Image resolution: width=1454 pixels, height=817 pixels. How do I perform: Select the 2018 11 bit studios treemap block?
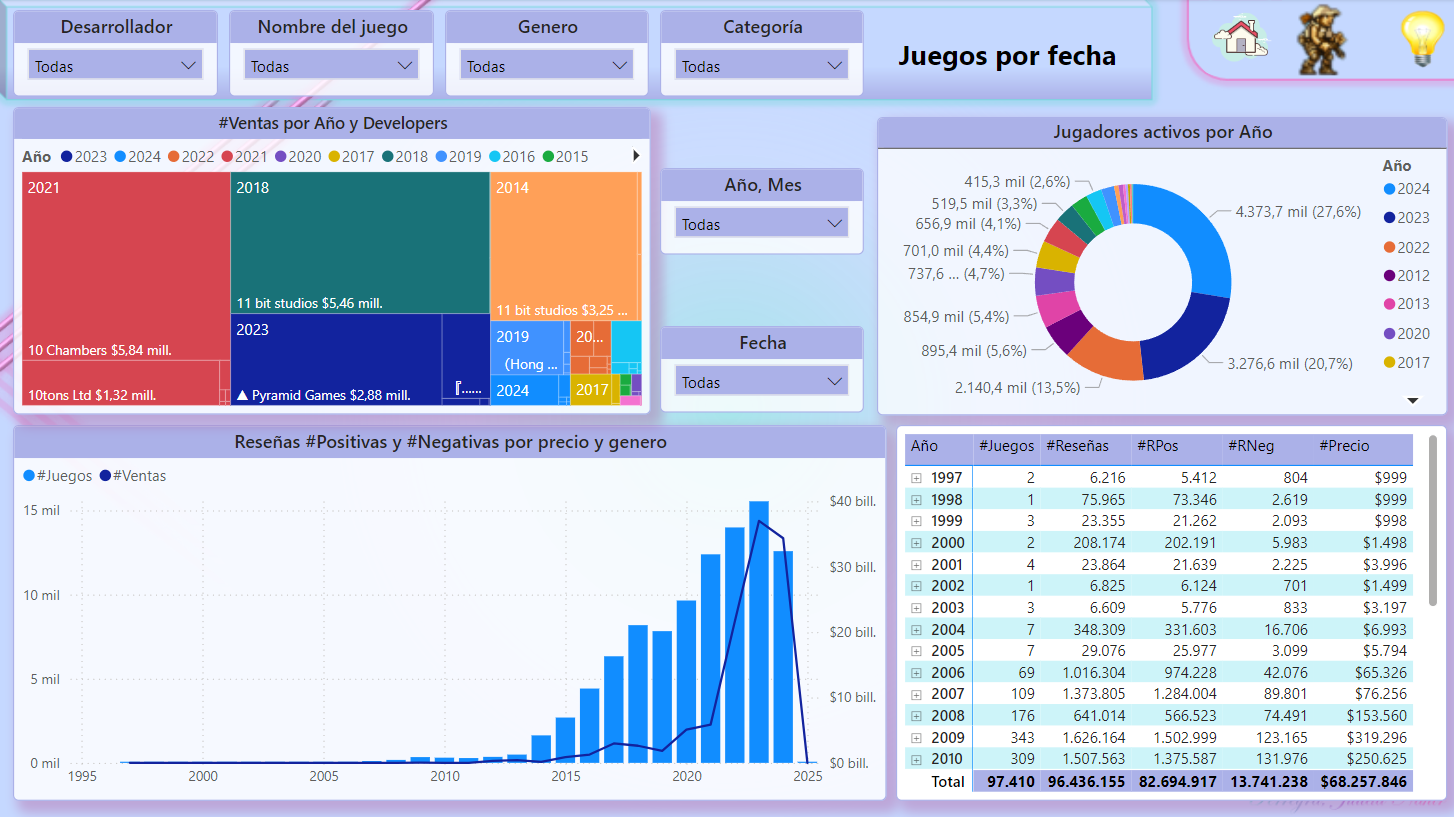point(360,243)
